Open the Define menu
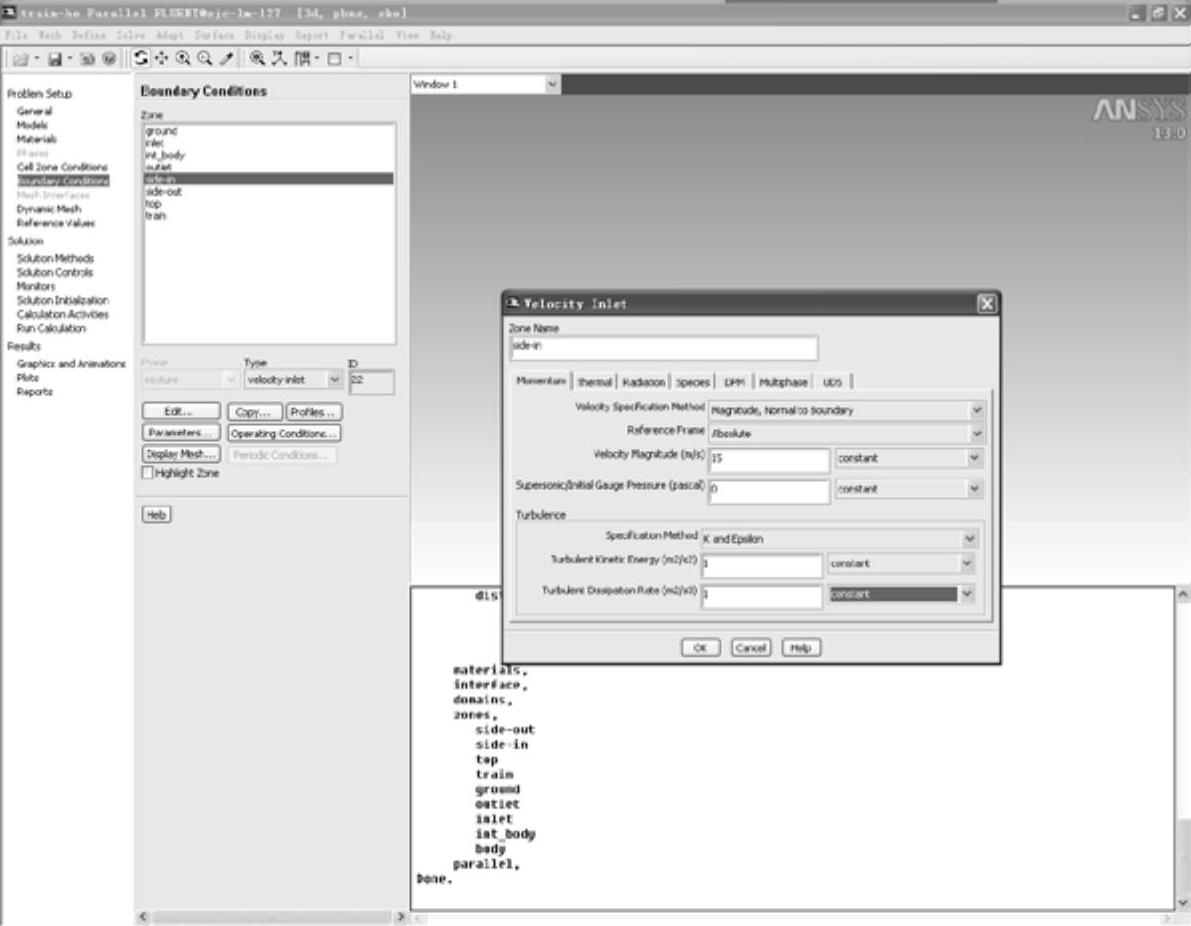The width and height of the screenshot is (1191, 926). pos(88,35)
